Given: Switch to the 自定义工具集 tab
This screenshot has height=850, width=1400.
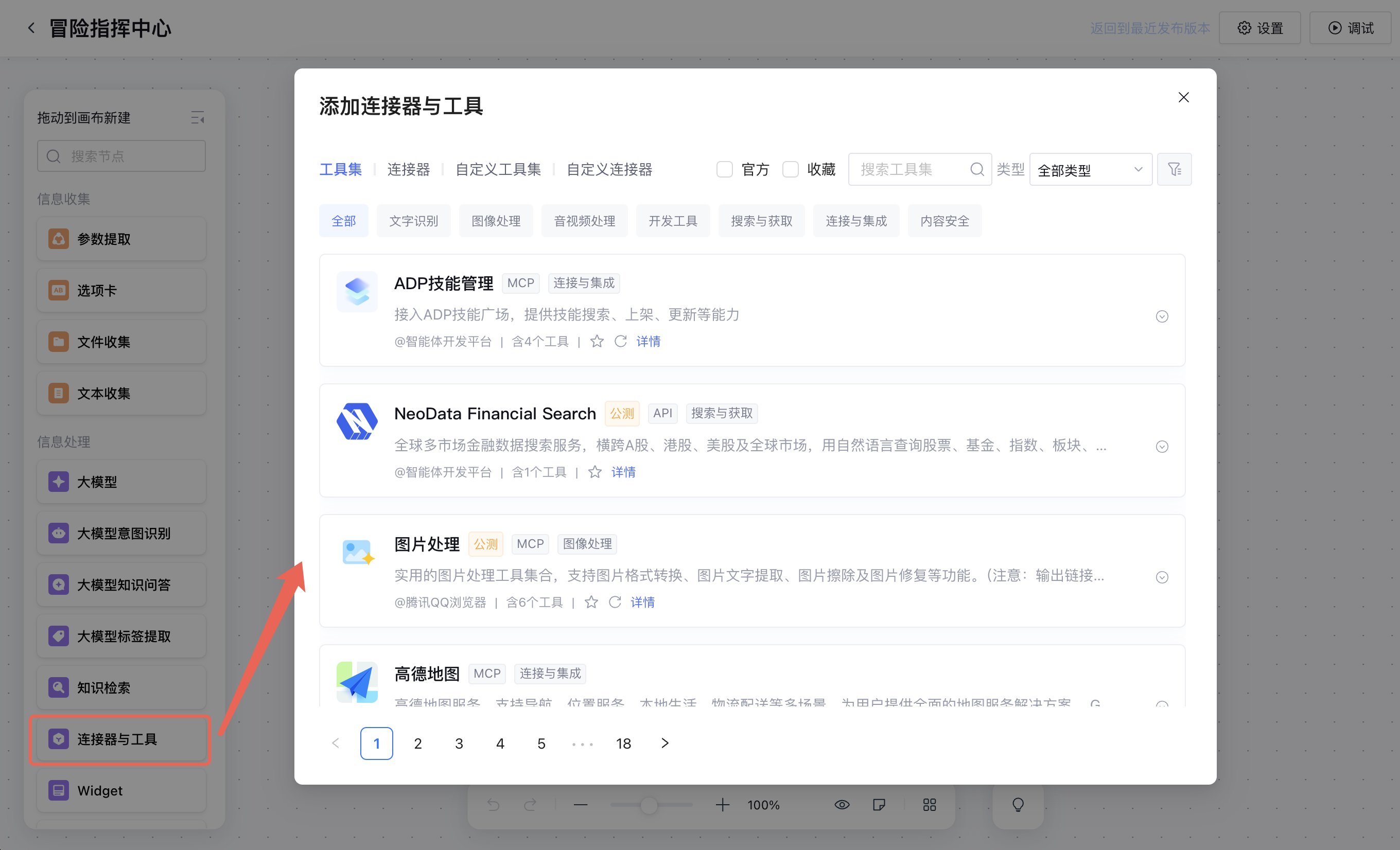Looking at the screenshot, I should 498,169.
